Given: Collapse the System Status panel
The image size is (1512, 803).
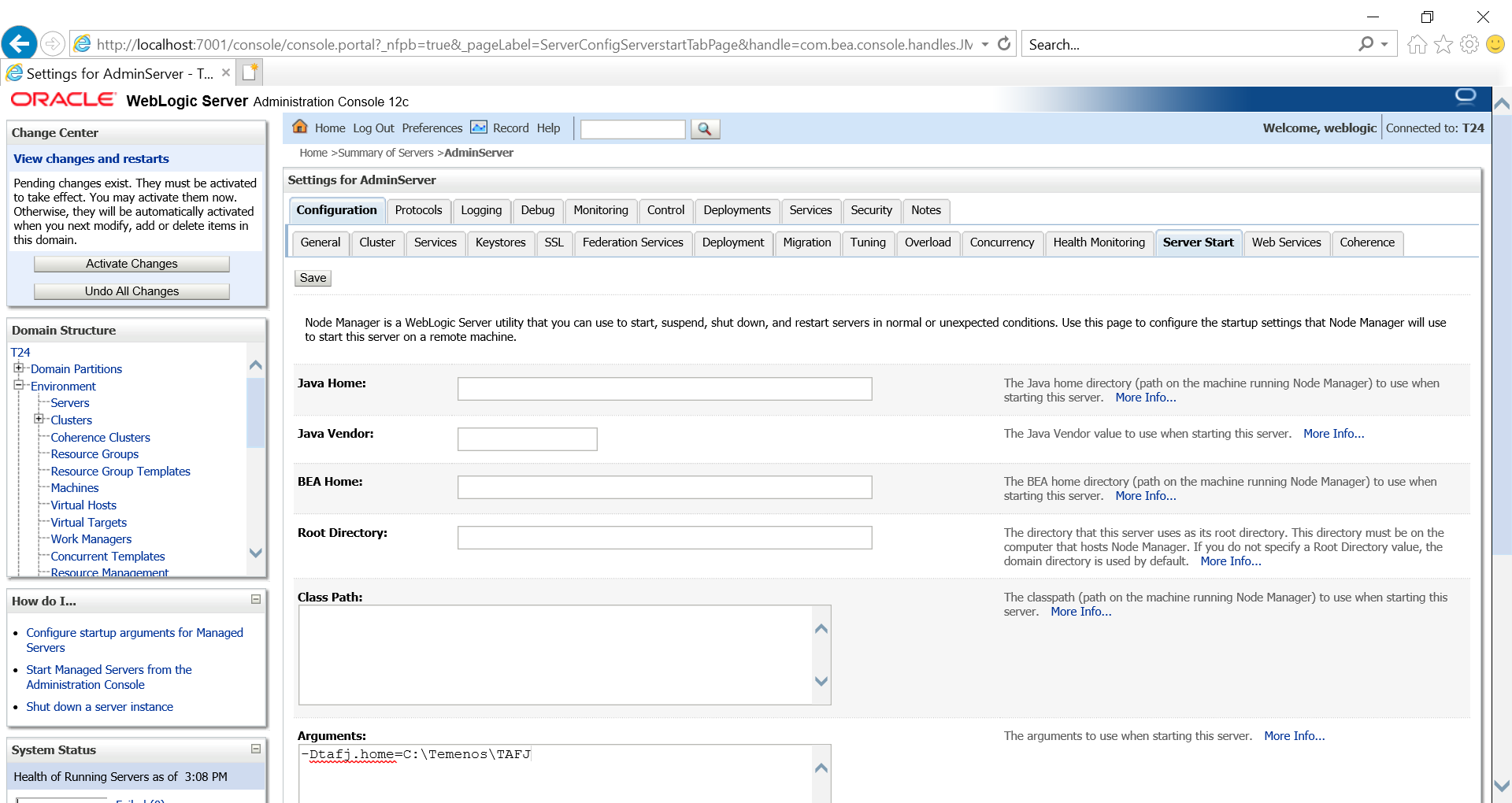Looking at the screenshot, I should [256, 749].
